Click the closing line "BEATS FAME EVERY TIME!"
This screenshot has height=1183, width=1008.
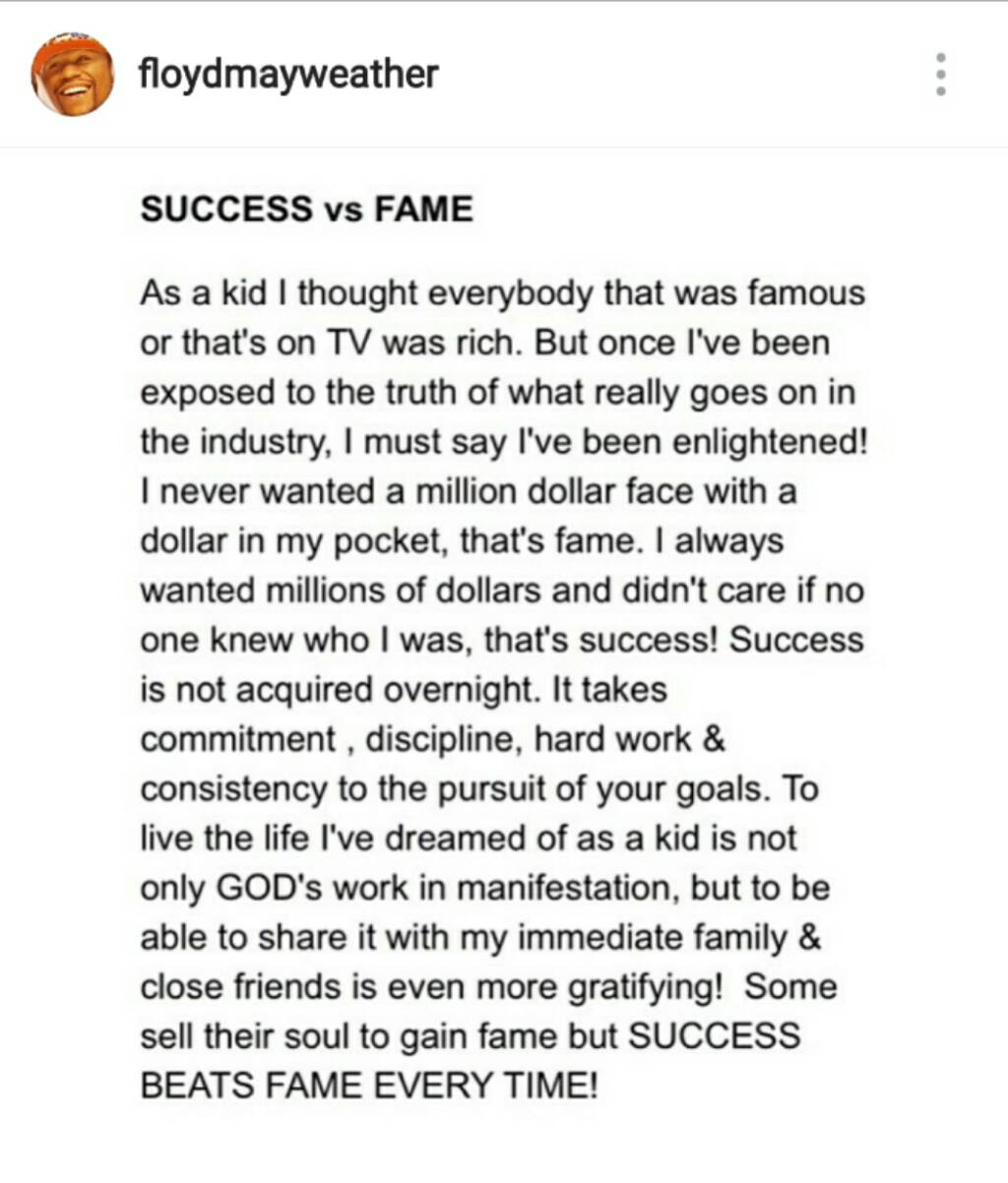(369, 1086)
